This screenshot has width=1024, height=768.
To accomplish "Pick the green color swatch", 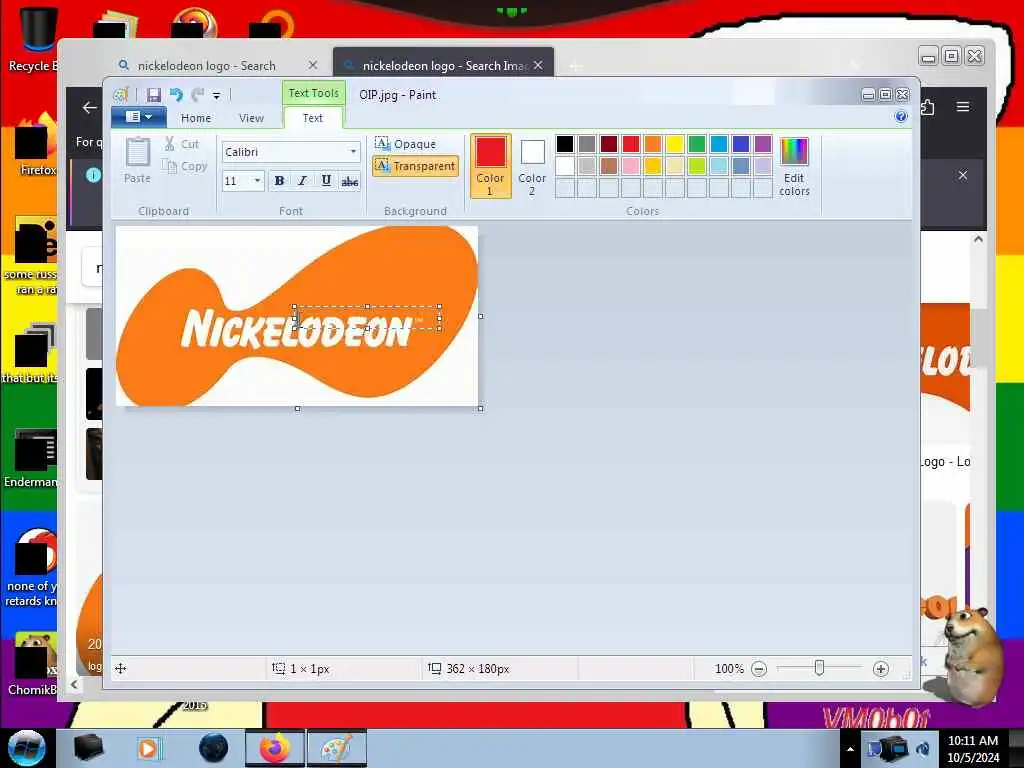I will tap(697, 144).
